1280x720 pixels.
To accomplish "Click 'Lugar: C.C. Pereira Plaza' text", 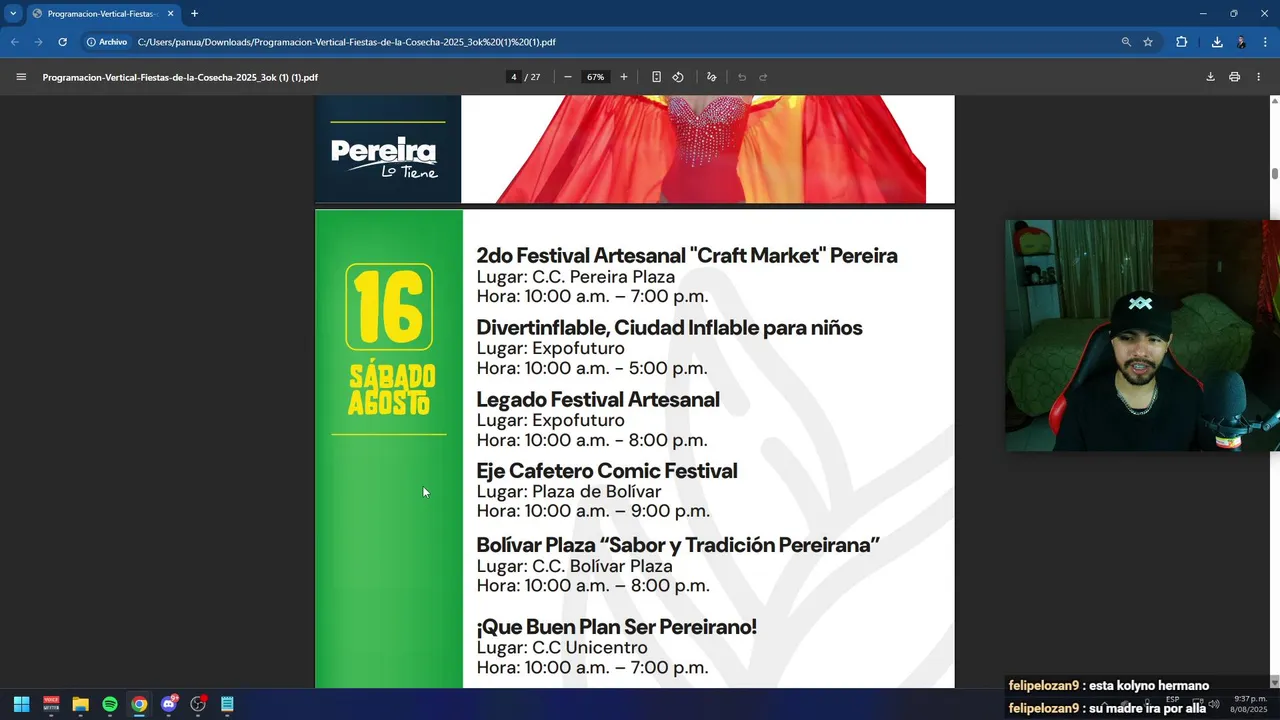I will 576,277.
